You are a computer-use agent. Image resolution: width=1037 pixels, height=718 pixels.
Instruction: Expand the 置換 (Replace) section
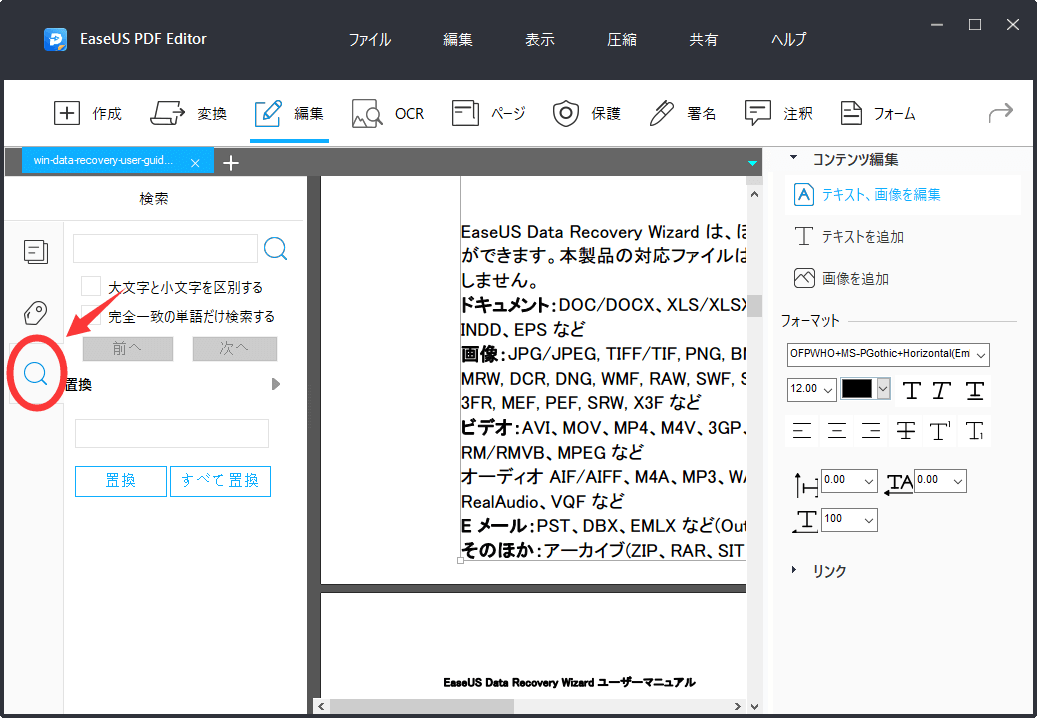click(276, 383)
